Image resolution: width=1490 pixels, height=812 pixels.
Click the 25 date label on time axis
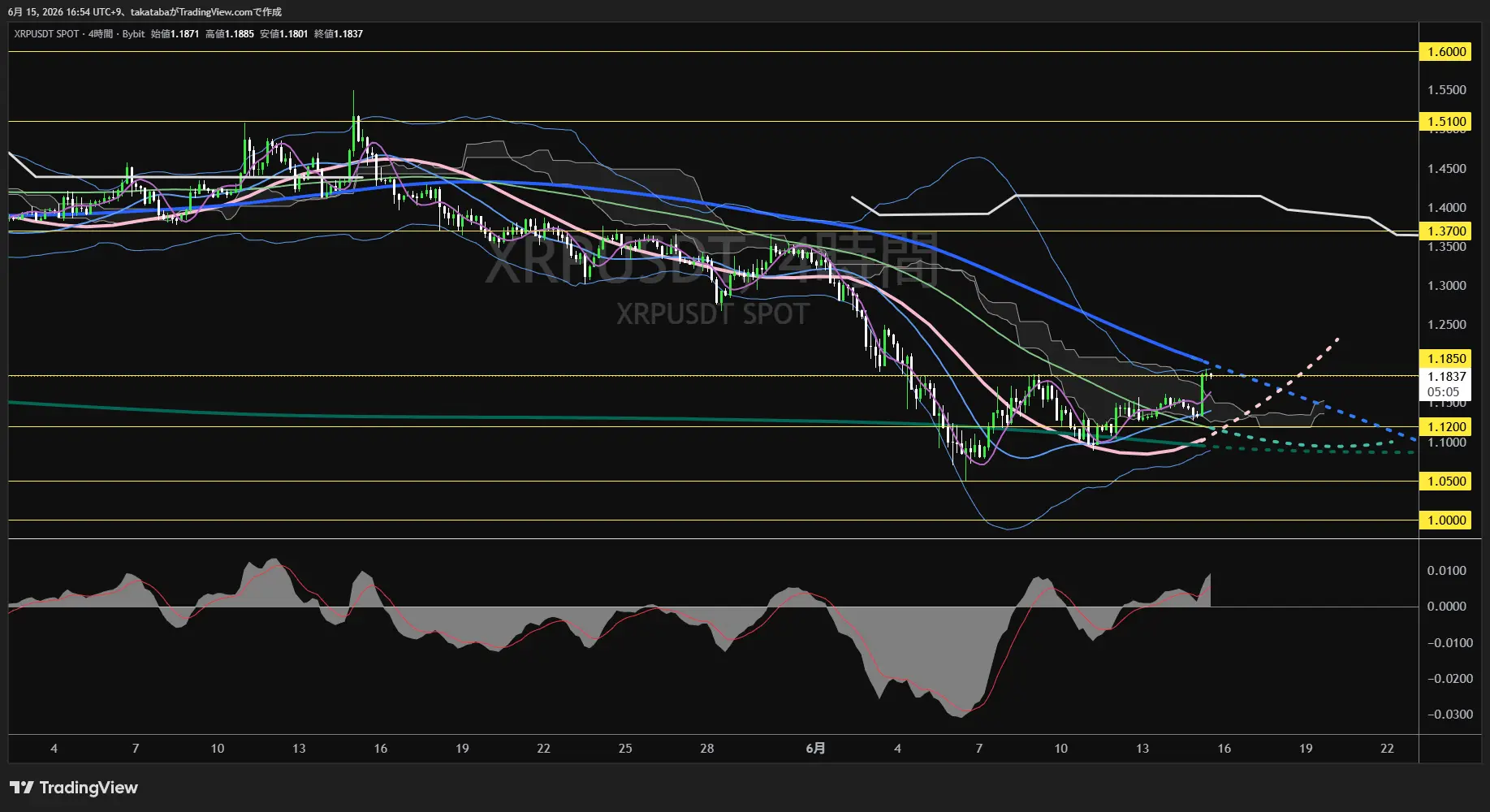click(625, 749)
